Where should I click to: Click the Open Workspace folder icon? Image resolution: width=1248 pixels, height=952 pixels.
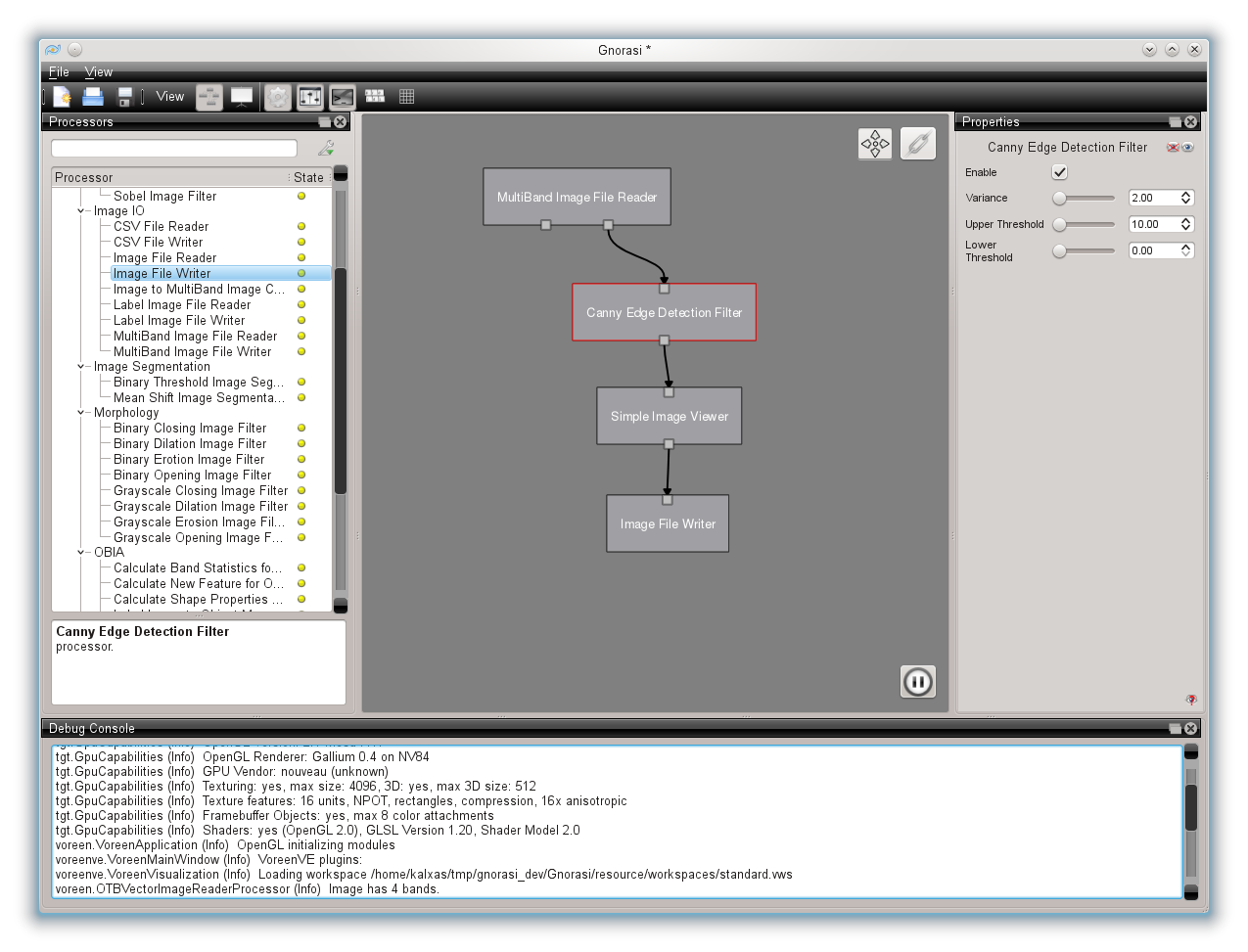[x=93, y=97]
